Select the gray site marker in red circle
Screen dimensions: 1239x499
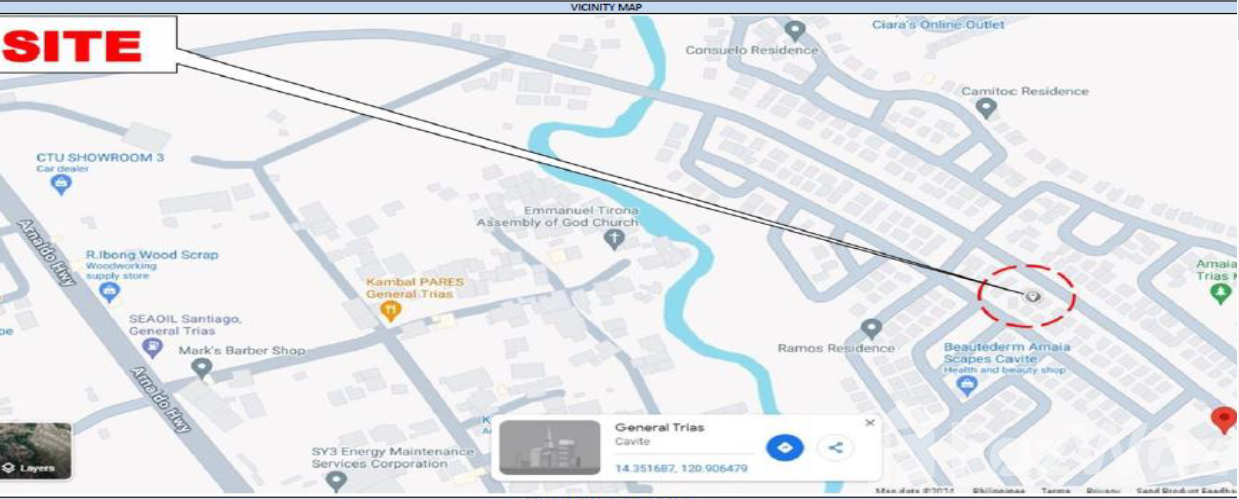coord(1033,297)
